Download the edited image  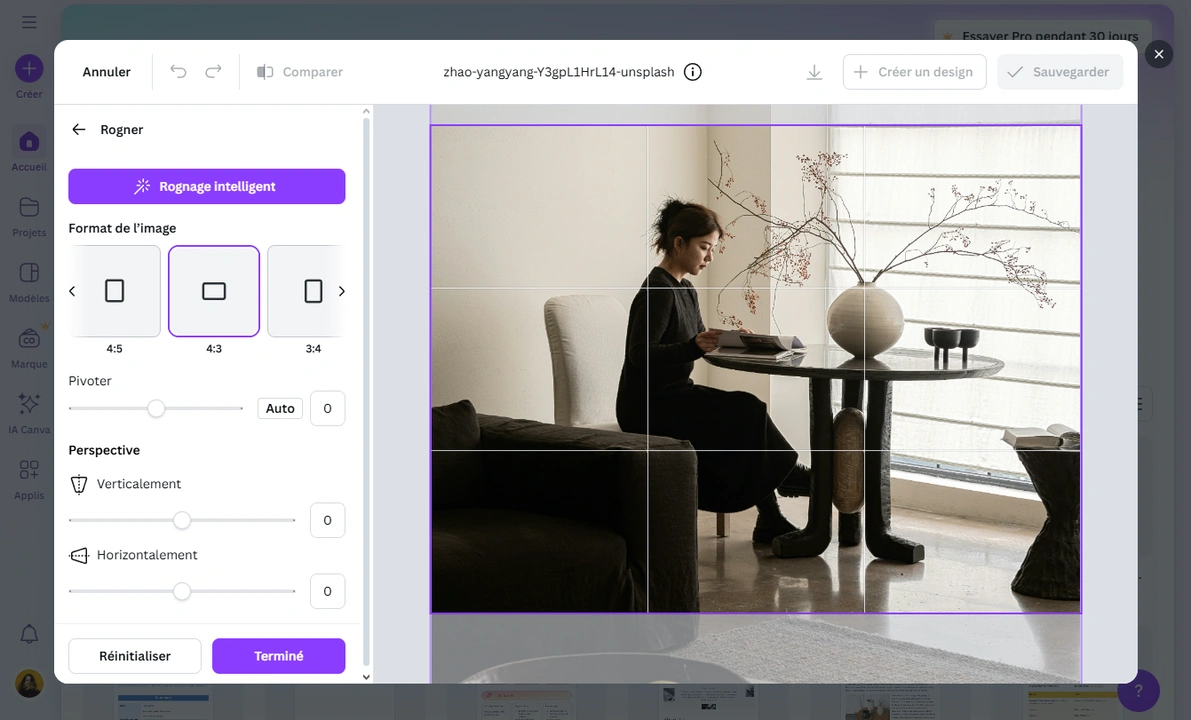tap(814, 71)
